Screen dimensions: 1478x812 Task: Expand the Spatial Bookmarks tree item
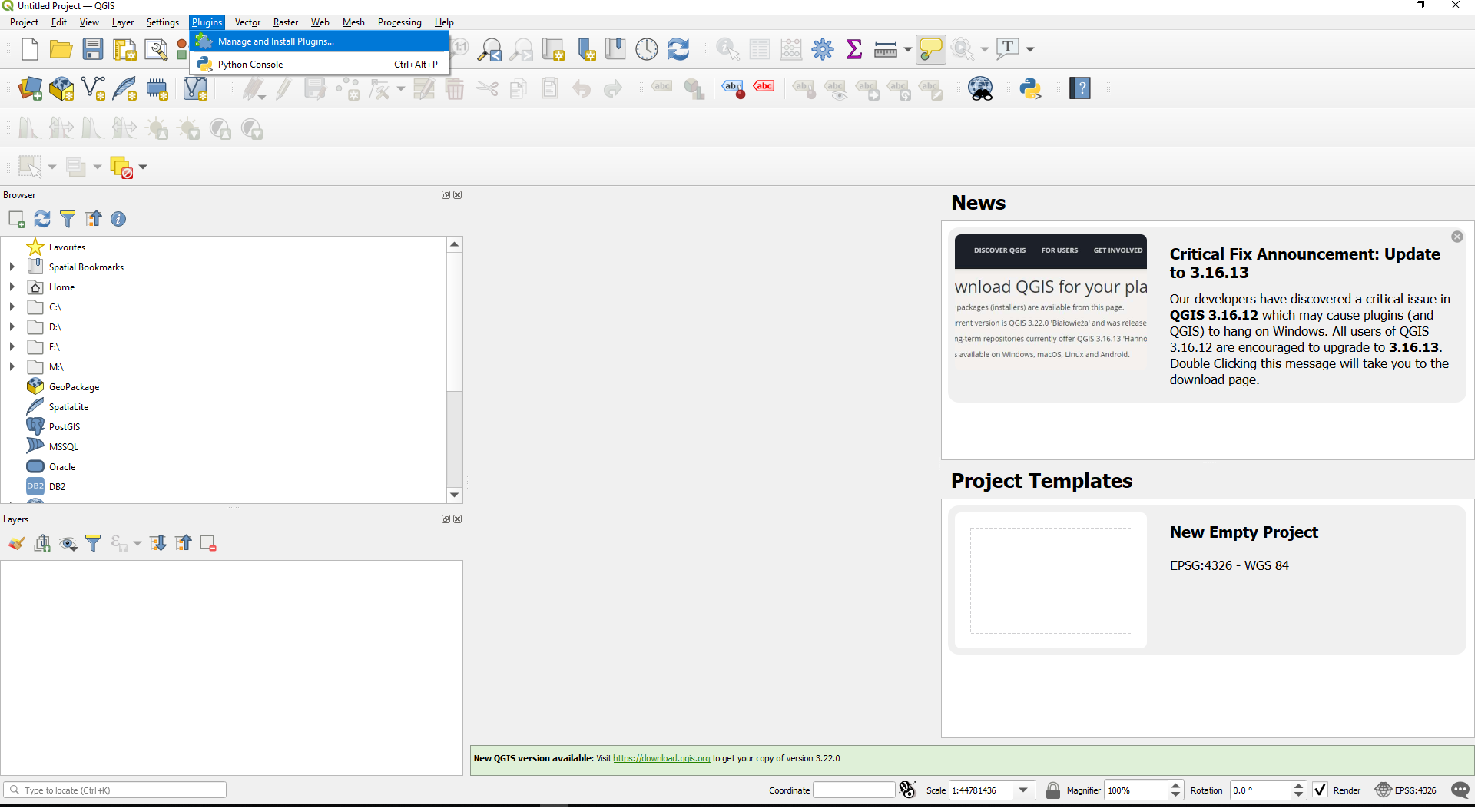point(12,267)
